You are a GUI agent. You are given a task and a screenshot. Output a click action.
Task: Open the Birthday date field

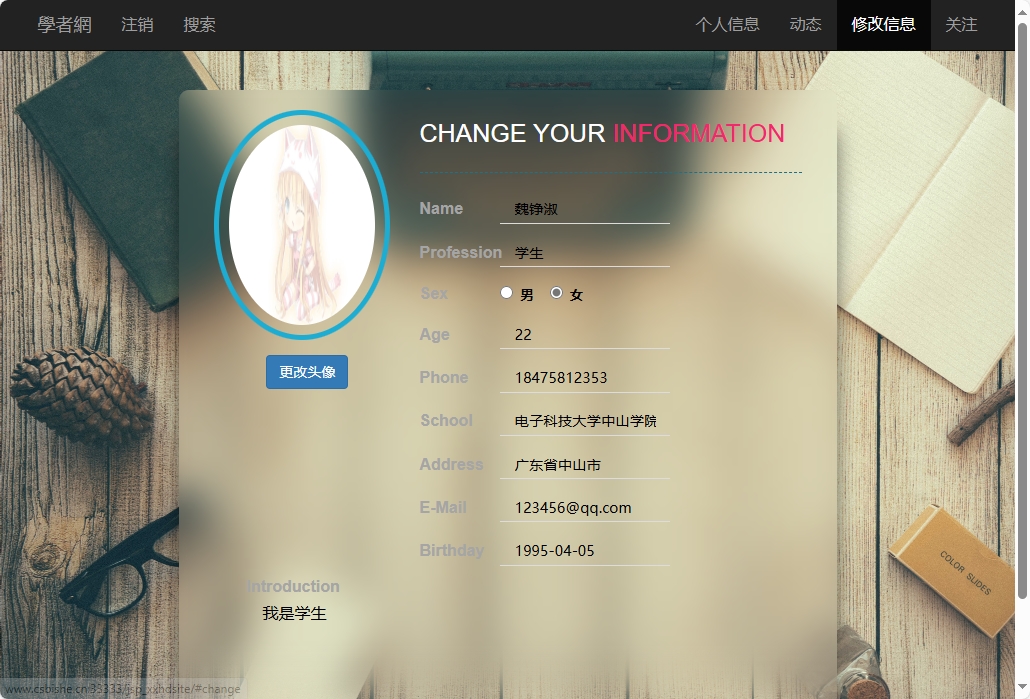pos(585,550)
